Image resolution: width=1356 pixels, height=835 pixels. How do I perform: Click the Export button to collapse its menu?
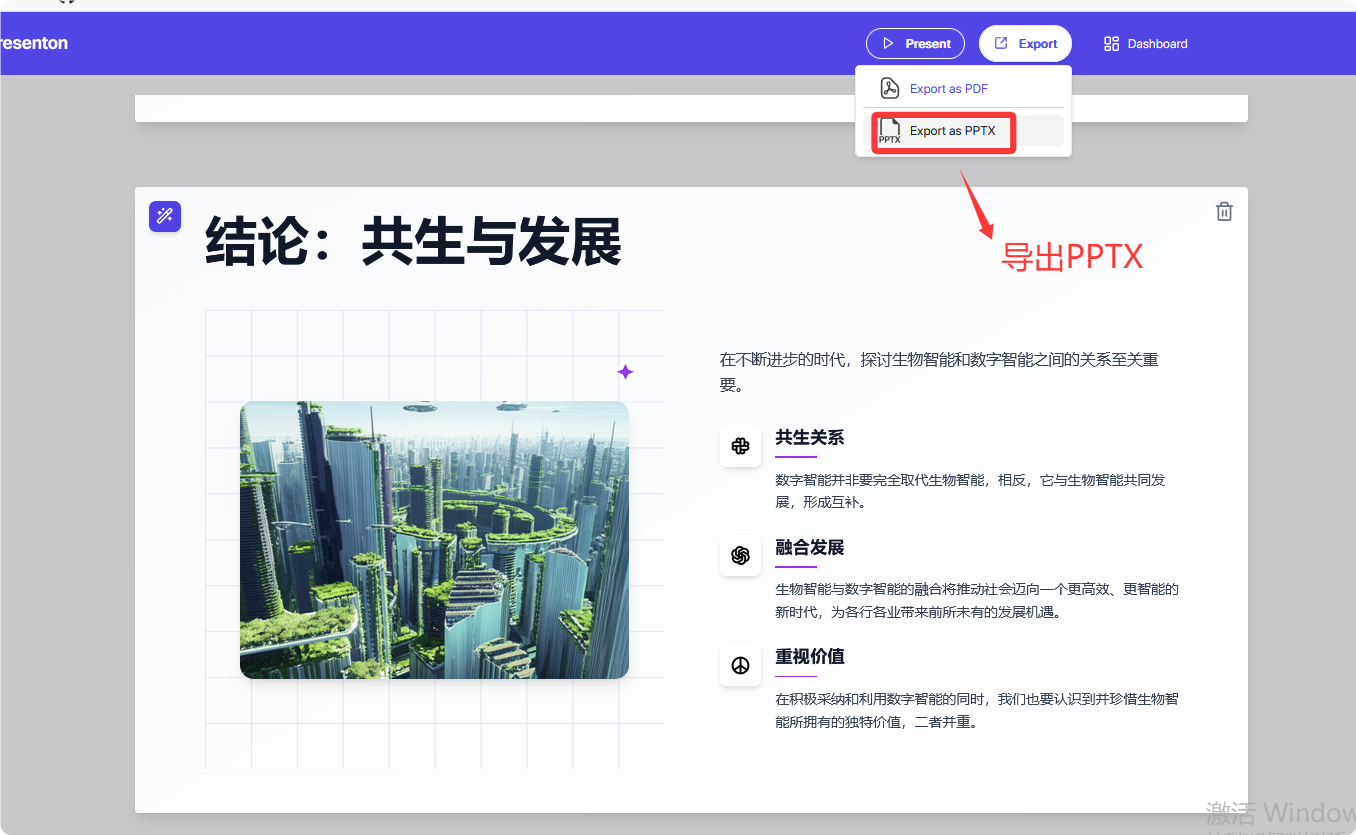1025,43
